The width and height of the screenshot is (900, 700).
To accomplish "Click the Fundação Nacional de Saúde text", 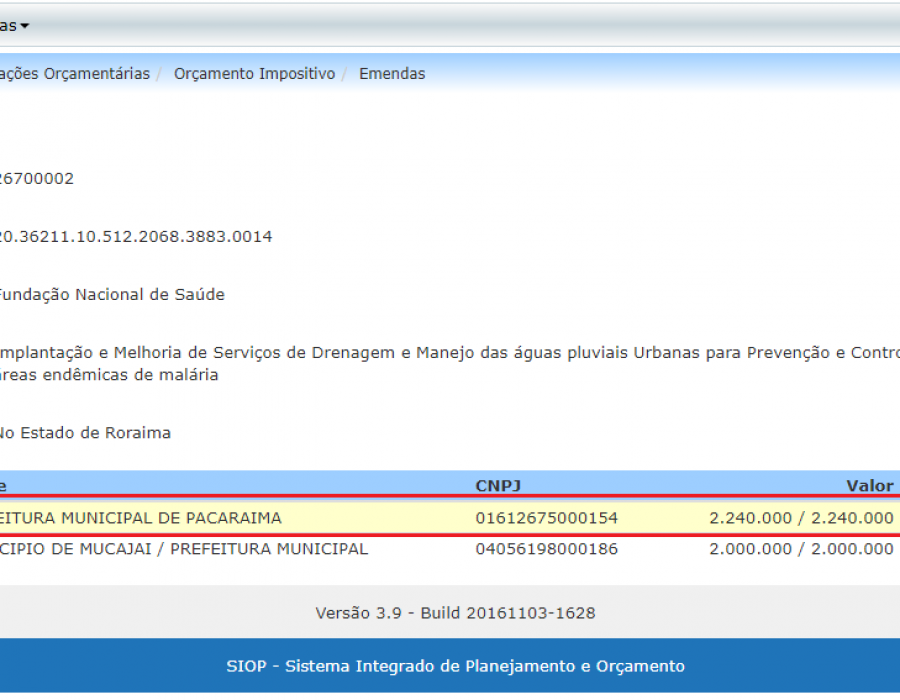I will click(x=112, y=294).
